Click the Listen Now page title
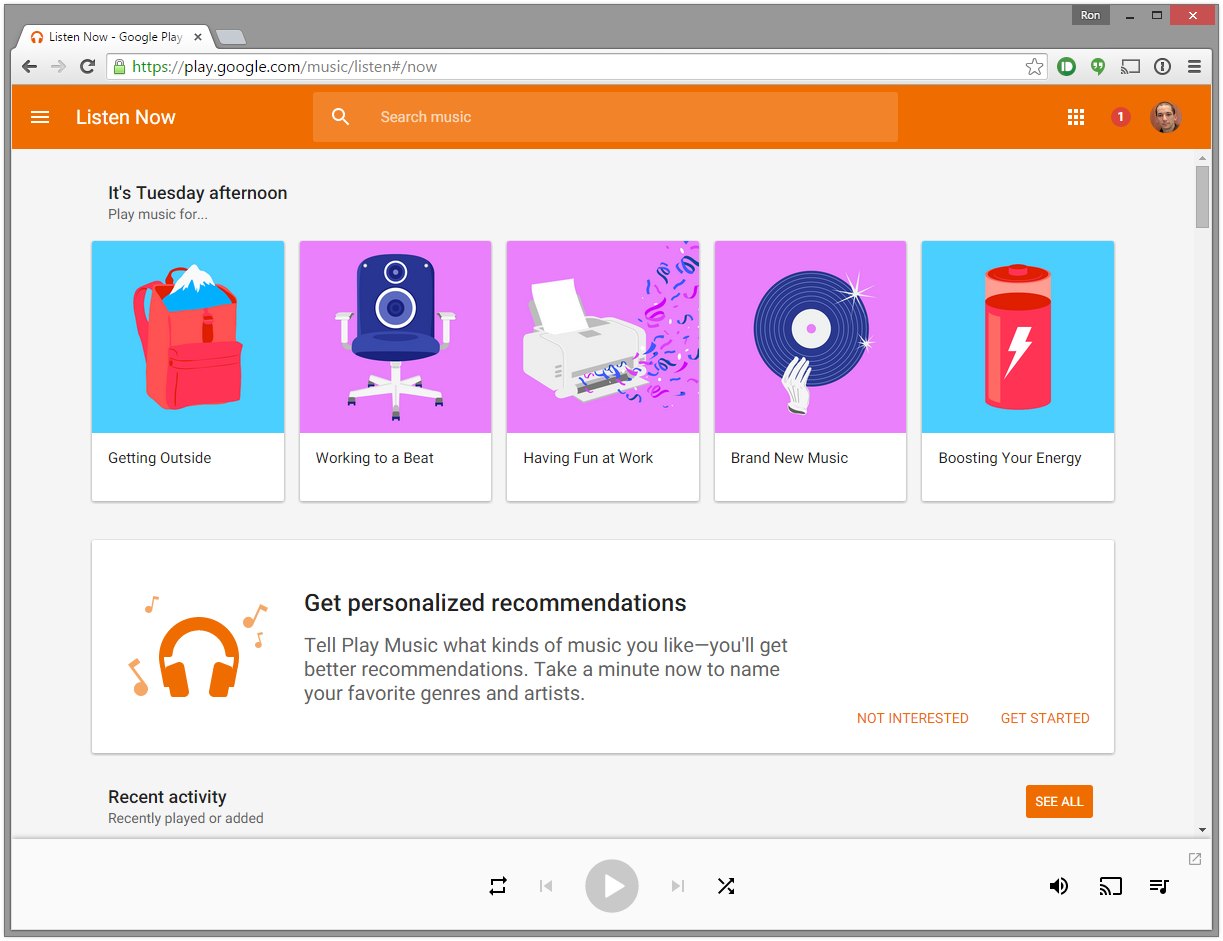 coord(126,117)
